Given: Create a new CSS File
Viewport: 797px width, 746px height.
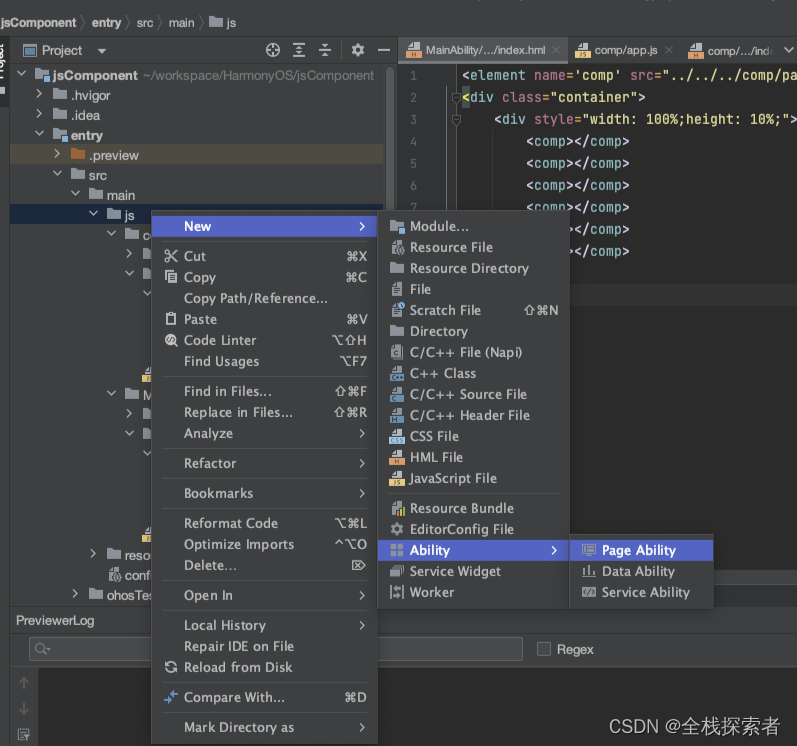Looking at the screenshot, I should 473,437.
